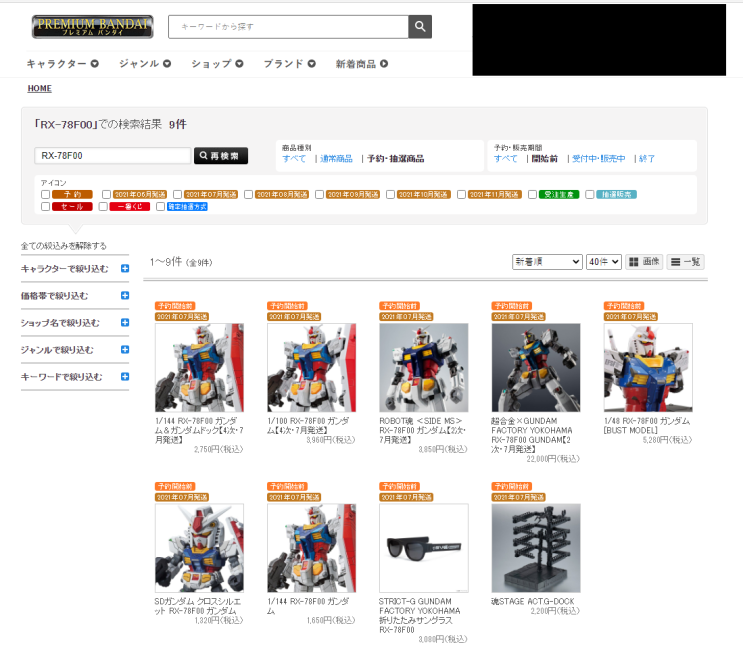
Task: Check the 一番くじ checkbox
Action: point(103,207)
